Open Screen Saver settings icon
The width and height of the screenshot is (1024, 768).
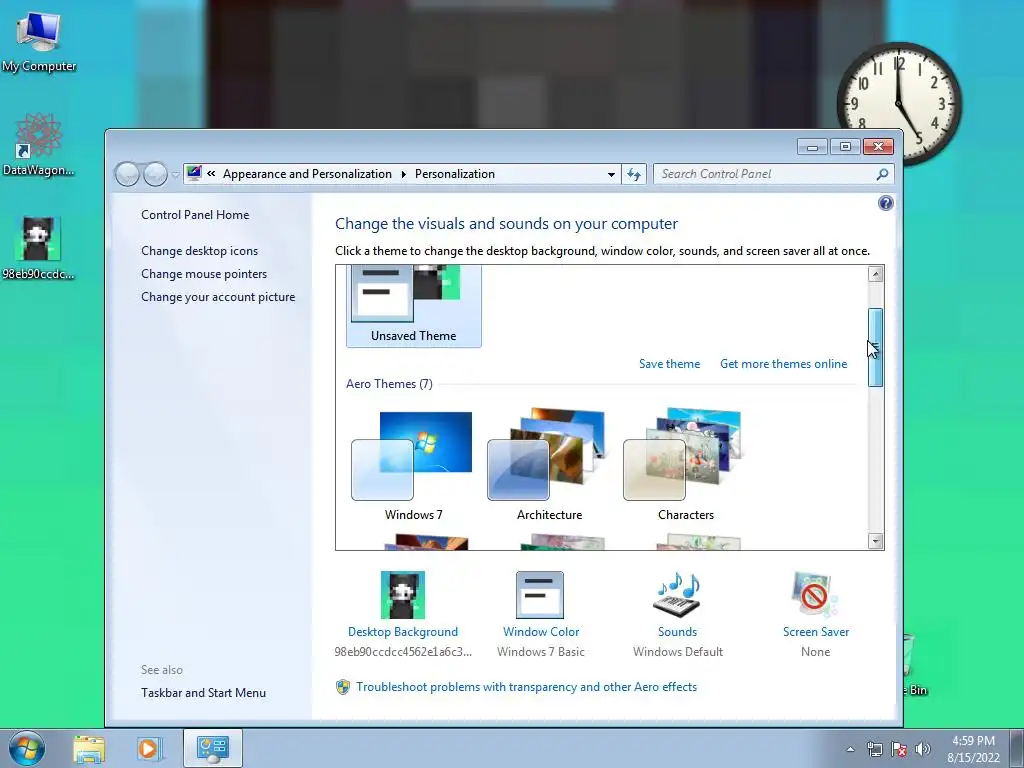point(815,595)
